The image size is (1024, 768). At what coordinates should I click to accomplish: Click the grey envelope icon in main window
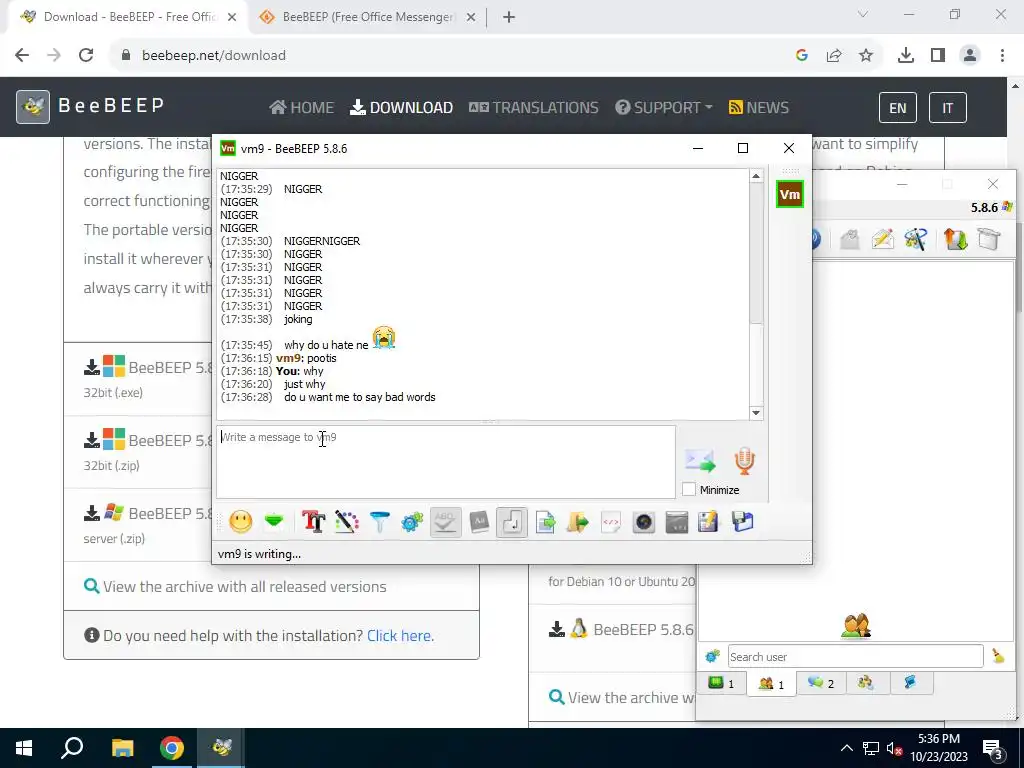click(x=850, y=240)
